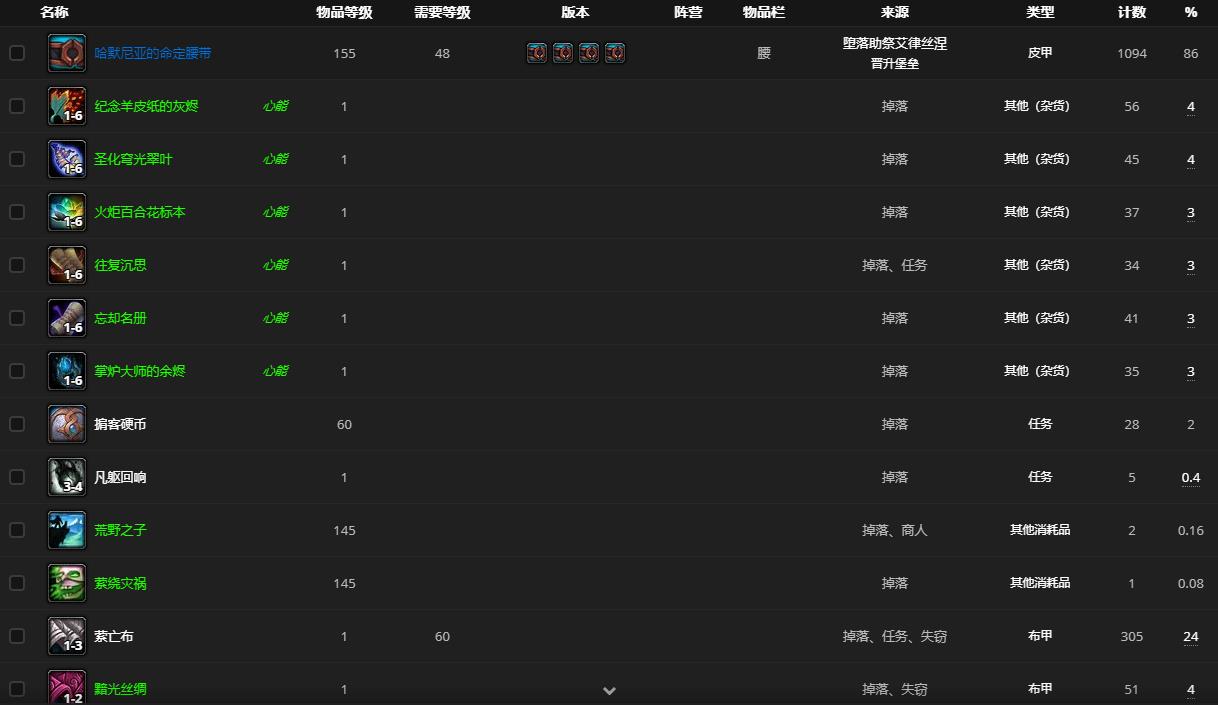Click the 其他消耗品 type in 荒野之子 row
Screen dimensions: 1218x705
[1040, 530]
